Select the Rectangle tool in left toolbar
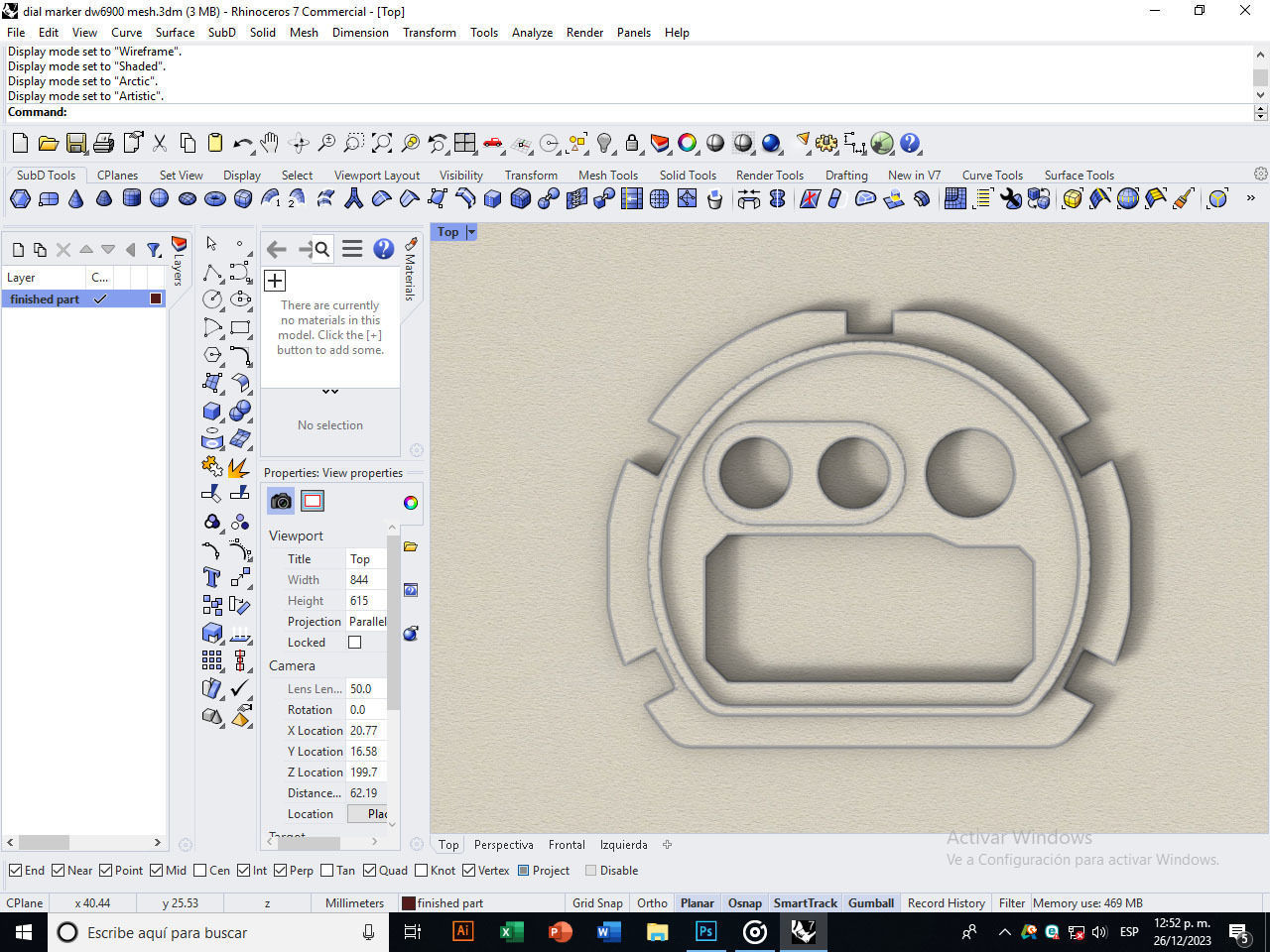 (x=240, y=327)
